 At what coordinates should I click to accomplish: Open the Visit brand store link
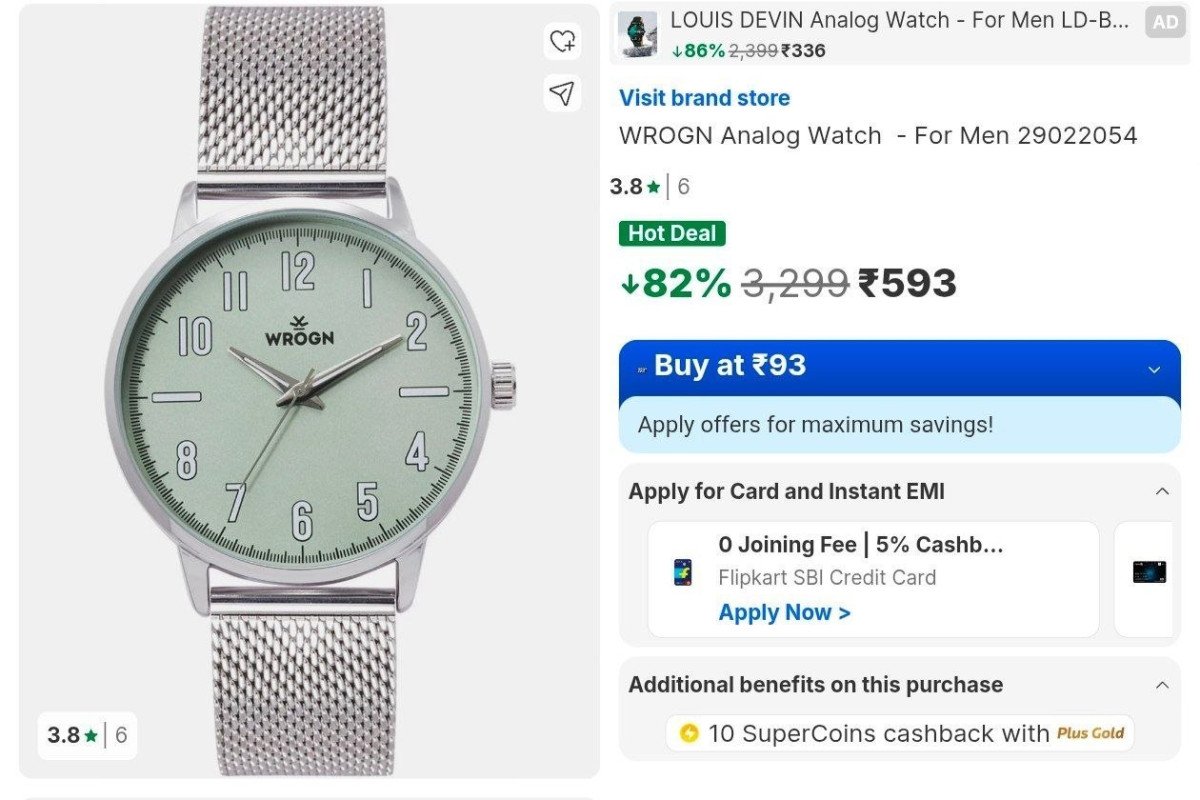[x=703, y=97]
